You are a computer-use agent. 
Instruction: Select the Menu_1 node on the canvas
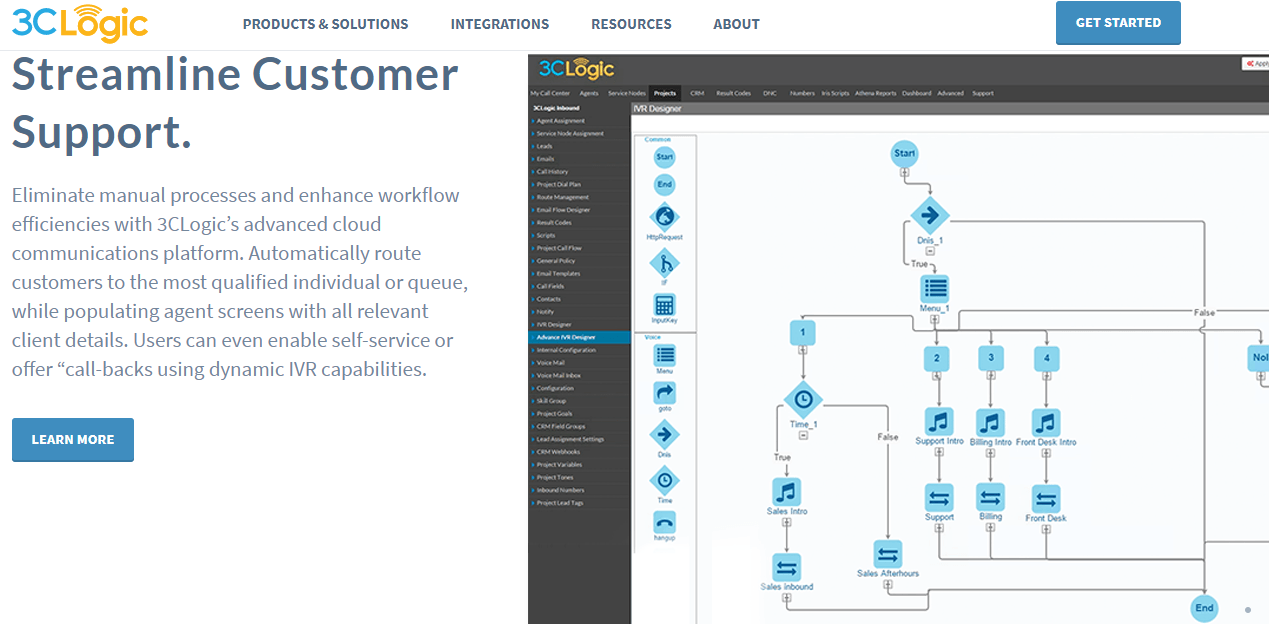click(x=935, y=289)
